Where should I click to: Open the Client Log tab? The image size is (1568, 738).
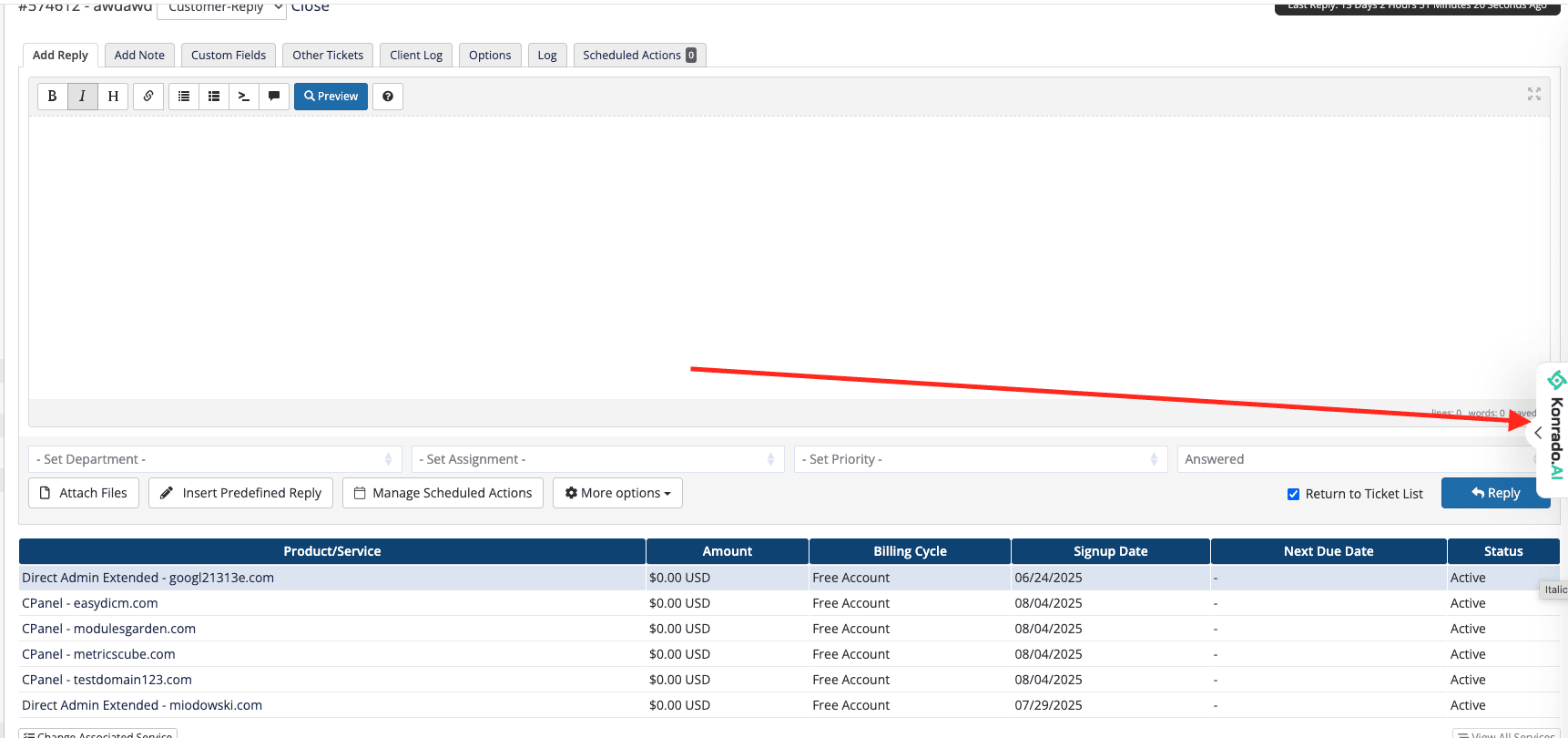point(416,55)
